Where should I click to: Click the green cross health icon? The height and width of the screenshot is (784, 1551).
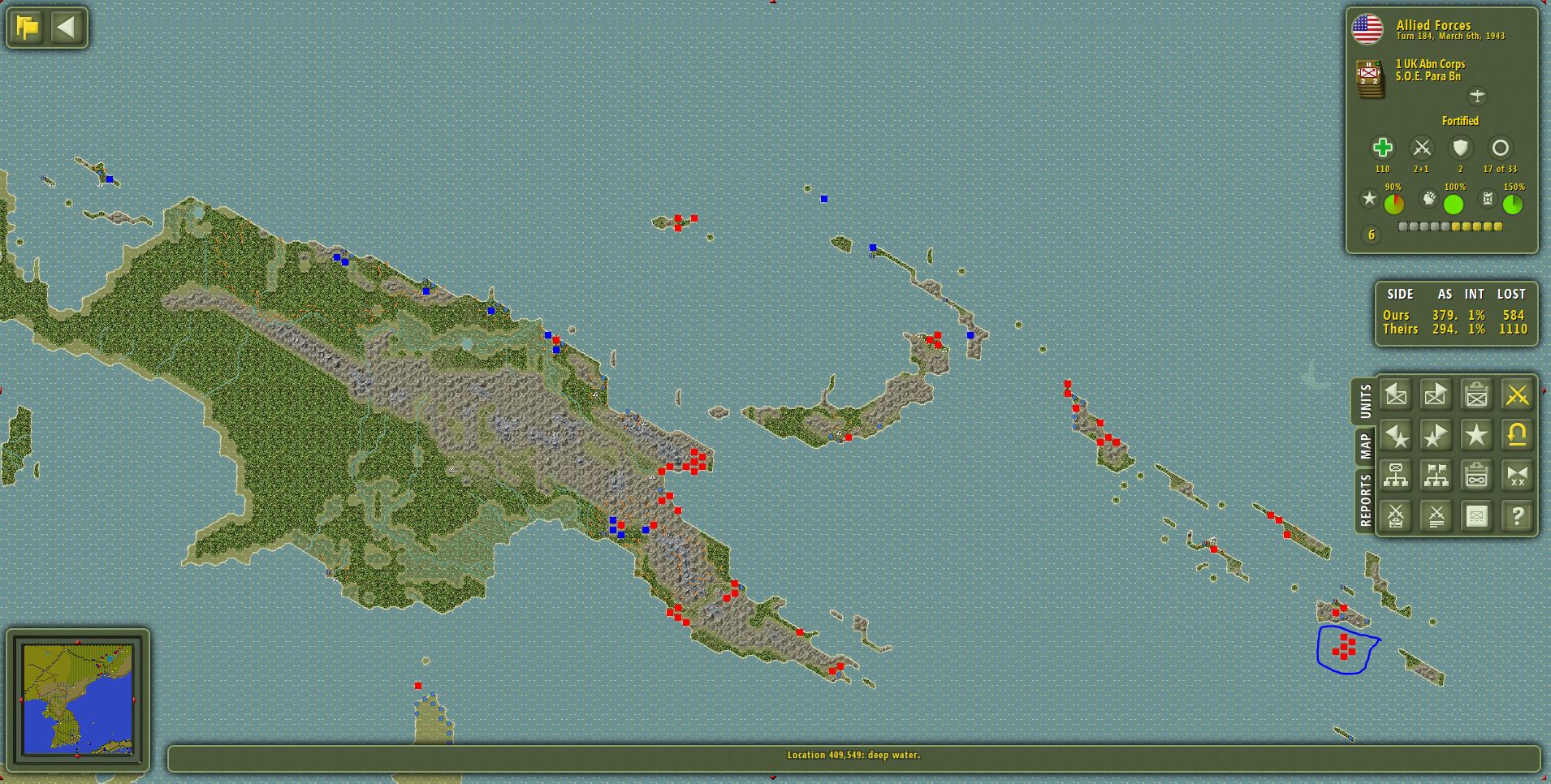click(1382, 148)
